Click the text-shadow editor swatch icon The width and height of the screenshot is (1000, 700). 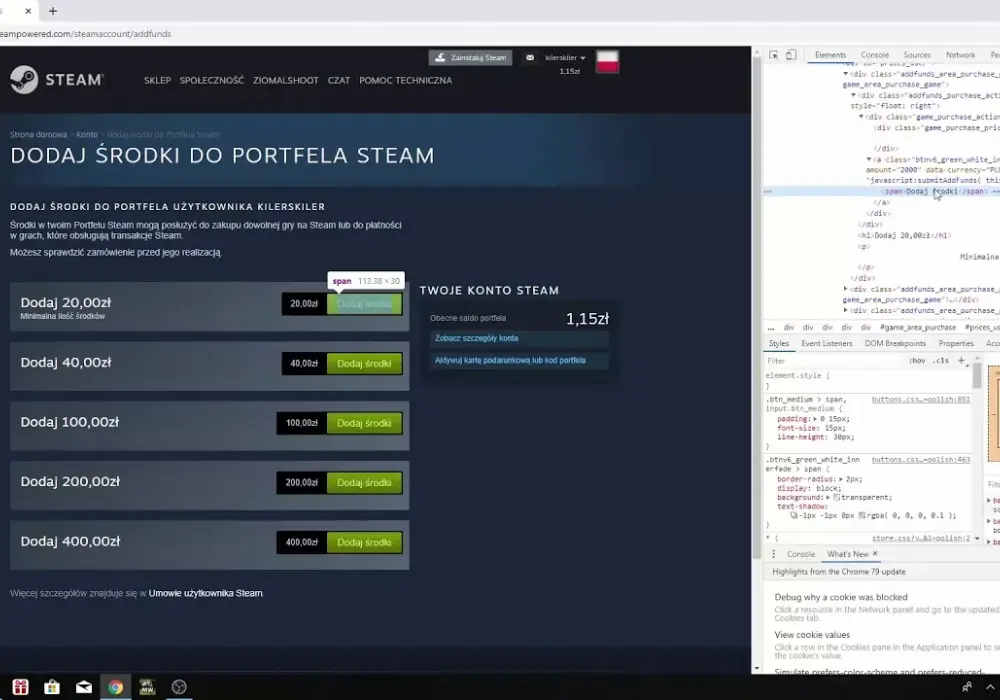tap(793, 515)
